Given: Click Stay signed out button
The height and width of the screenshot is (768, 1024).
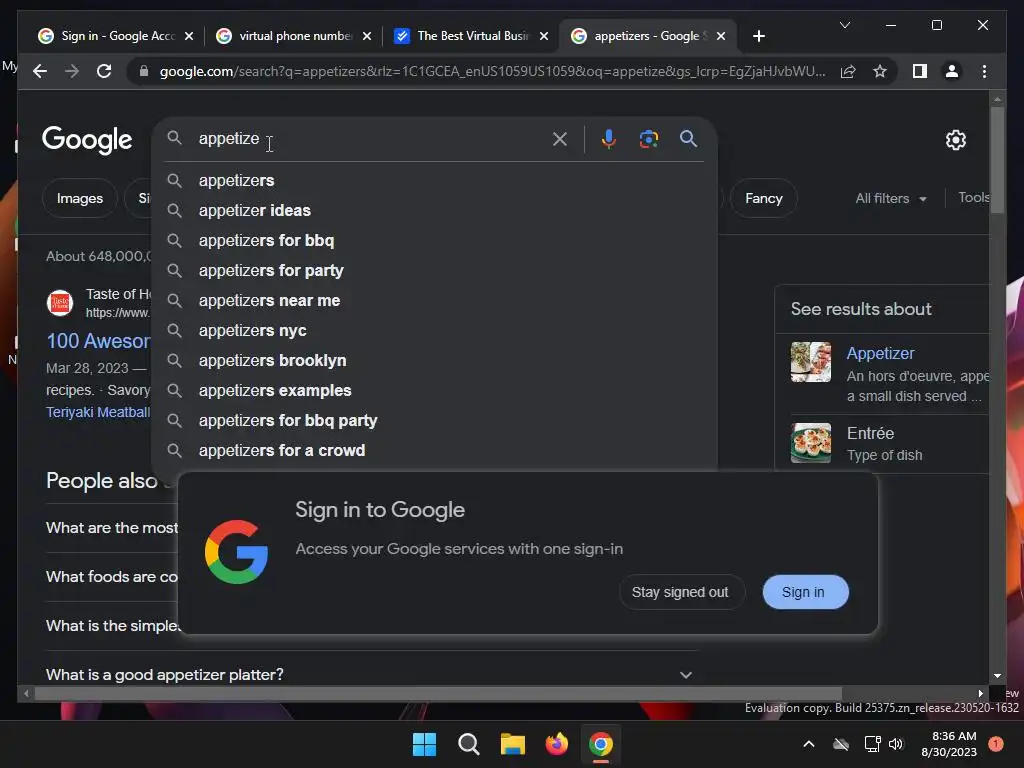Looking at the screenshot, I should tap(680, 592).
